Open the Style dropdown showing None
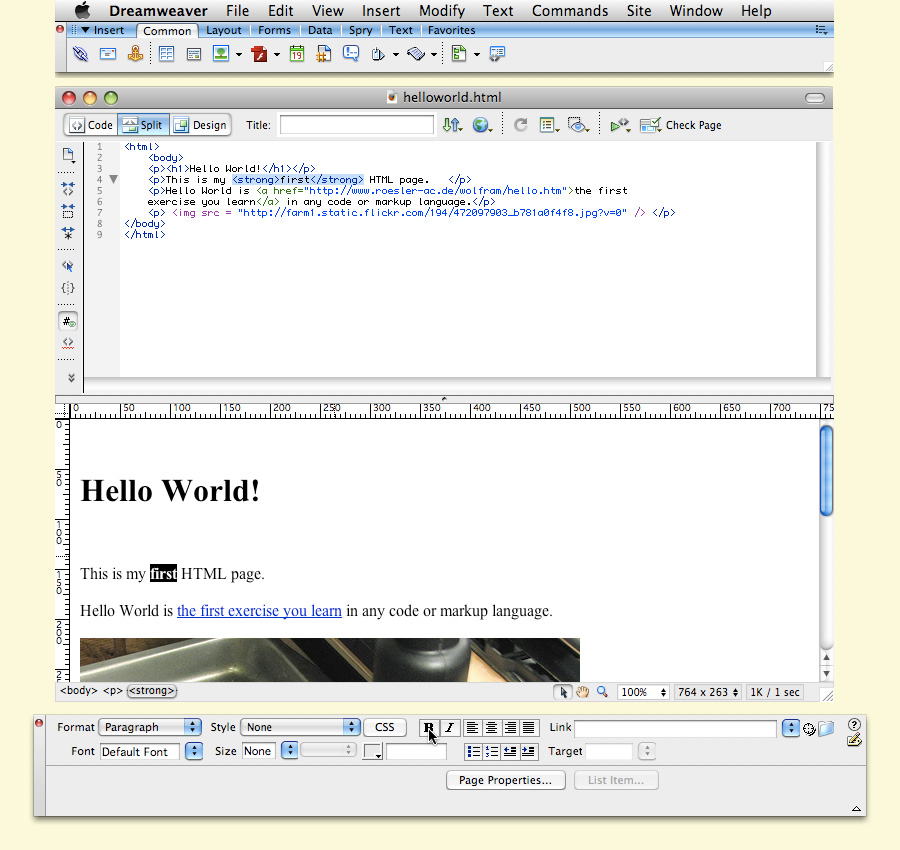 point(300,727)
